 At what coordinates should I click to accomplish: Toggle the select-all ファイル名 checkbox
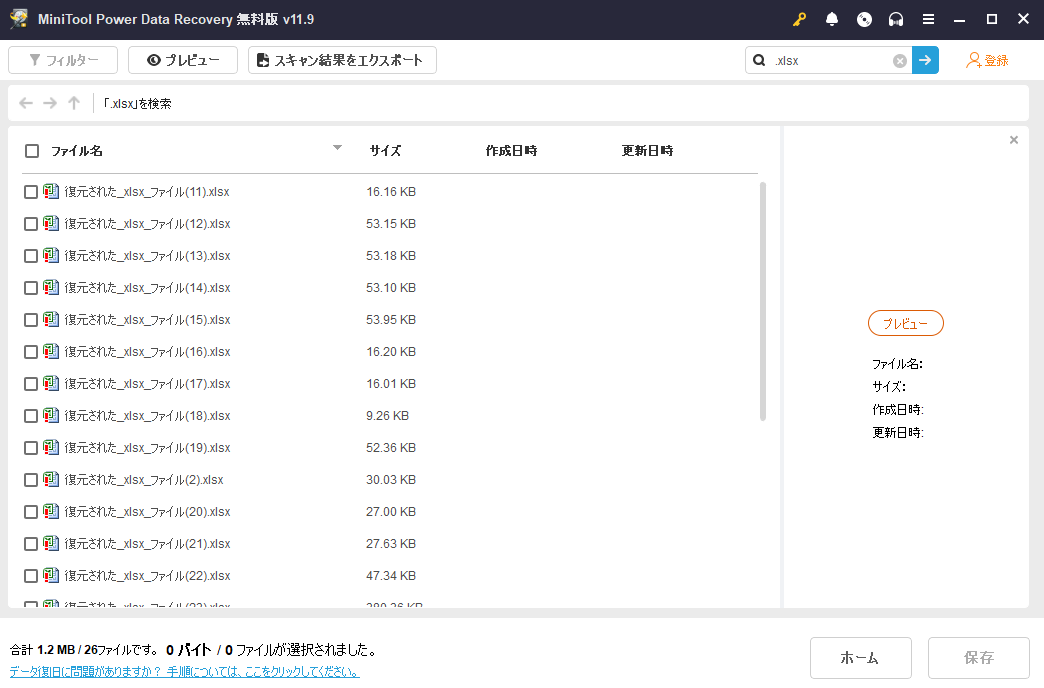pyautogui.click(x=32, y=151)
